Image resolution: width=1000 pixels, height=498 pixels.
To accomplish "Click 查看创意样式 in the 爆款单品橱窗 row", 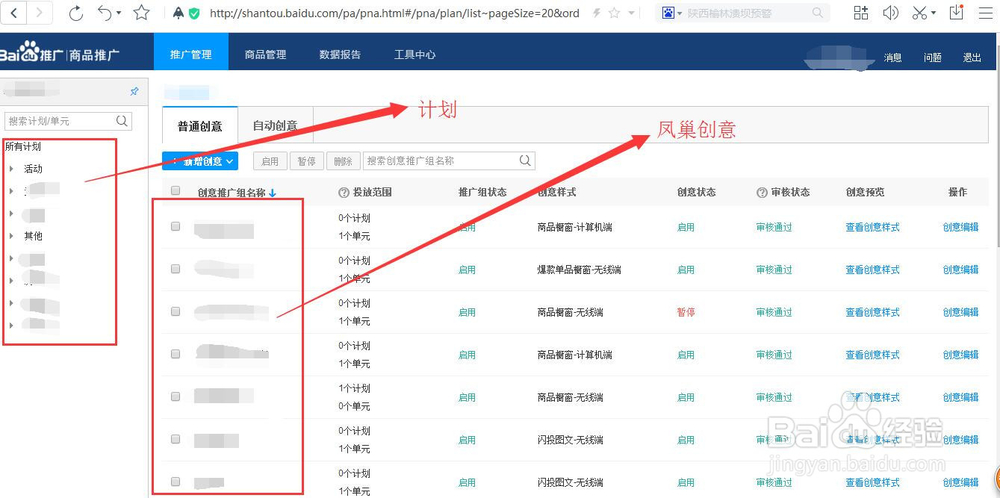I will pos(872,270).
